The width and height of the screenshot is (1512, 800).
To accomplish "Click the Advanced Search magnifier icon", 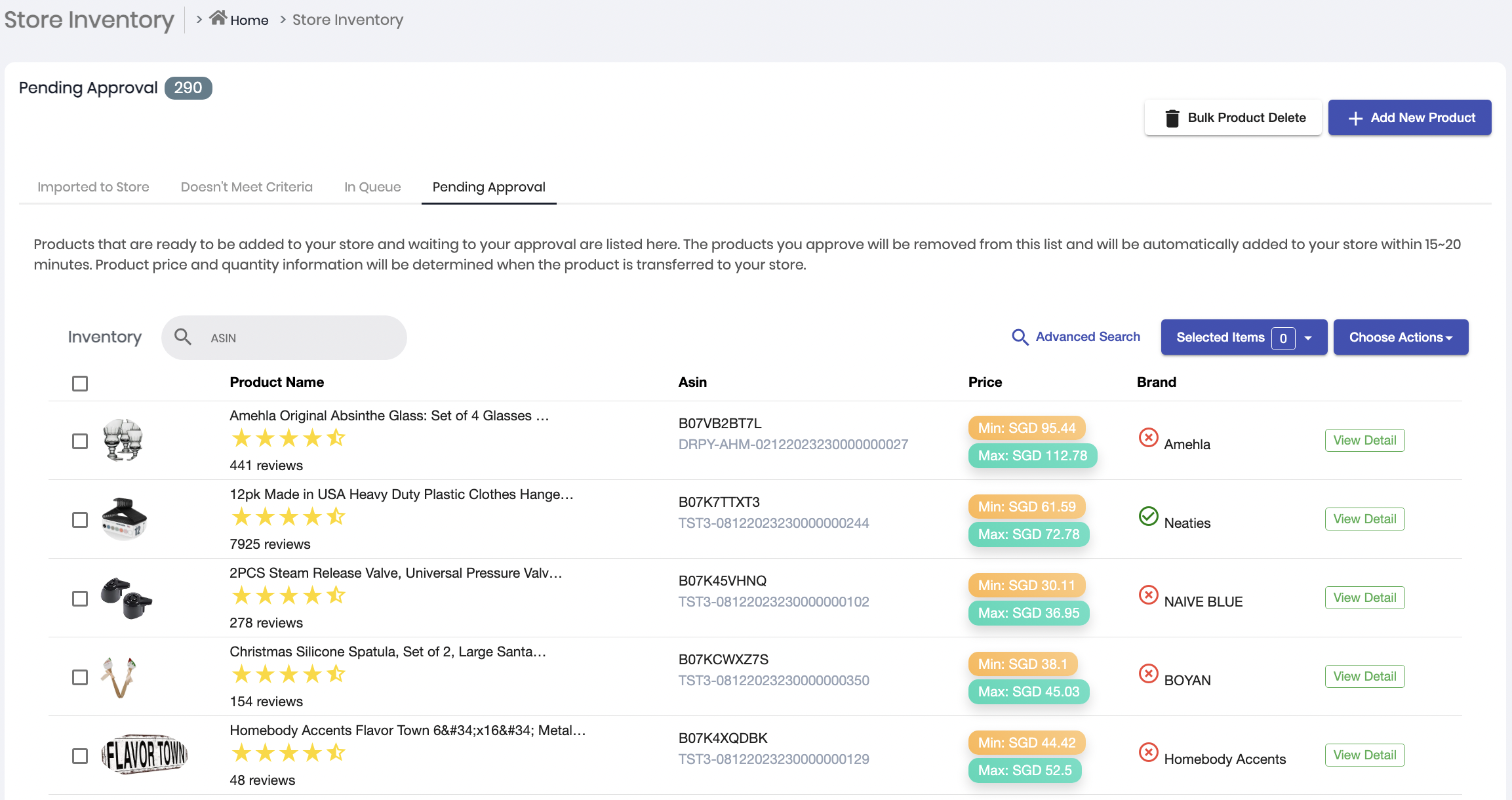I will [x=1020, y=337].
